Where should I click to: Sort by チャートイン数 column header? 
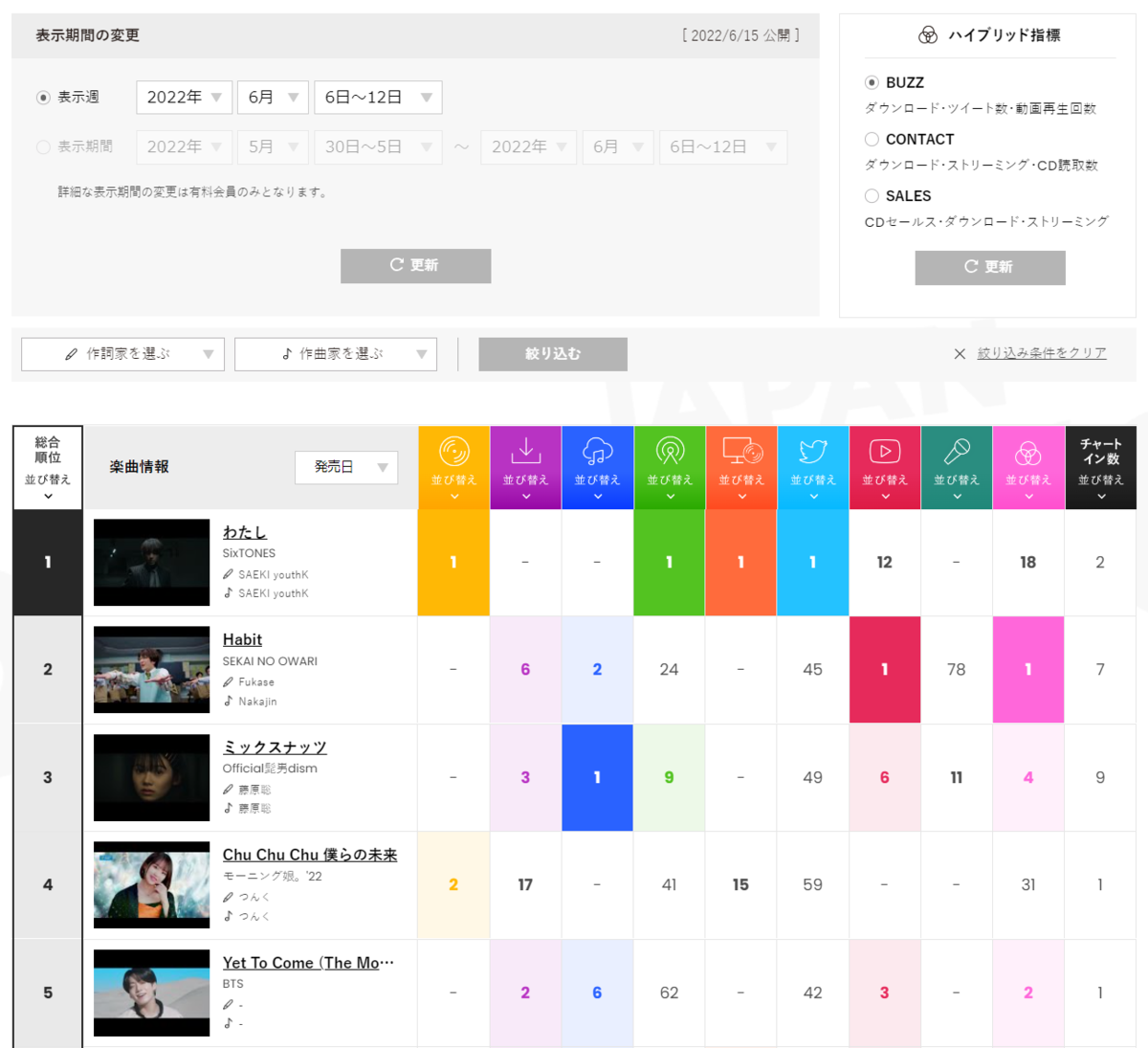pyautogui.click(x=1100, y=467)
